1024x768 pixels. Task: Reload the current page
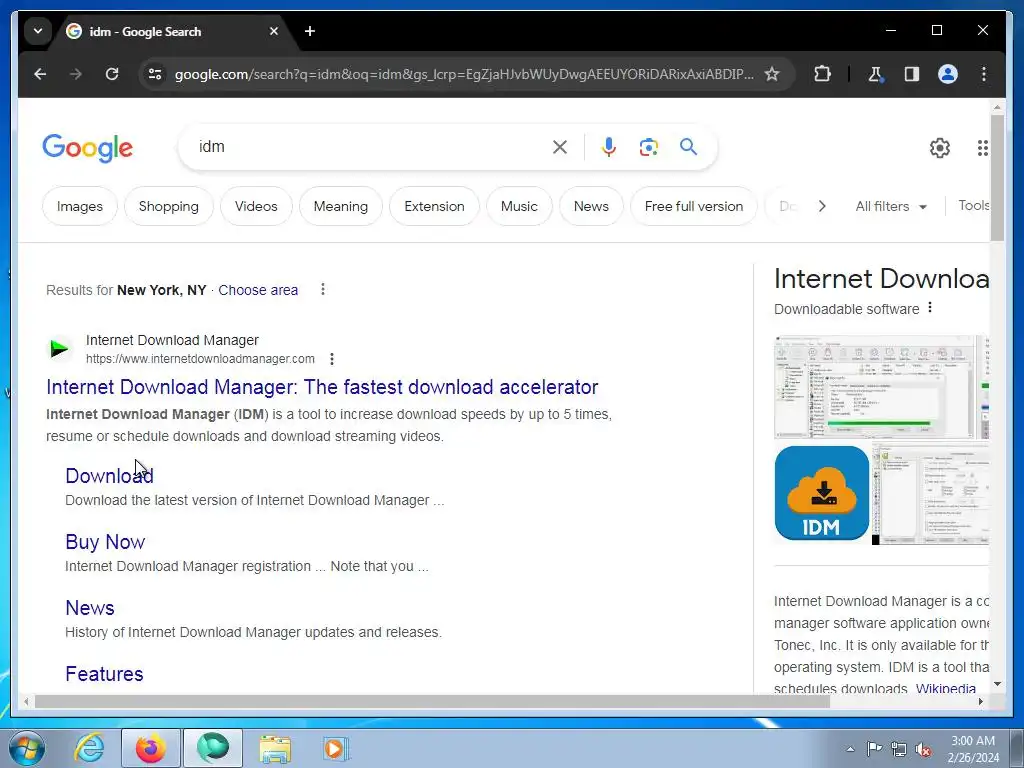[x=112, y=74]
